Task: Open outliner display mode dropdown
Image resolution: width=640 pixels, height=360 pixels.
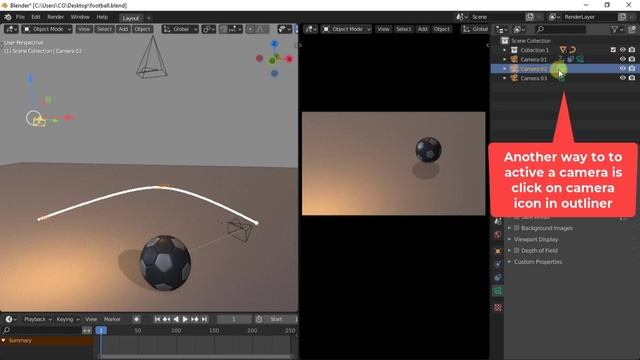Action: (520, 29)
